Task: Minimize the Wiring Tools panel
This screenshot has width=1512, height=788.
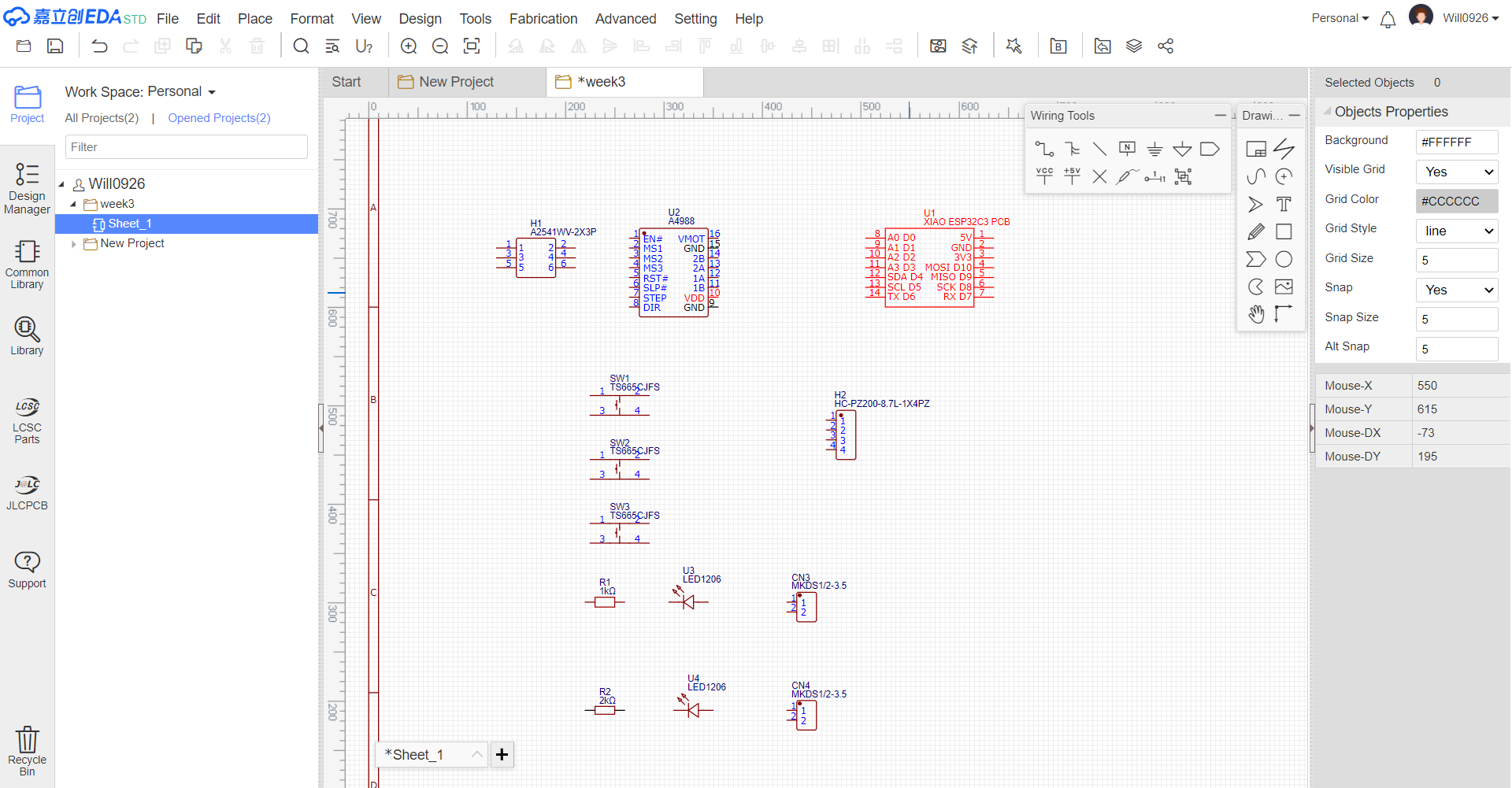Action: [1220, 116]
